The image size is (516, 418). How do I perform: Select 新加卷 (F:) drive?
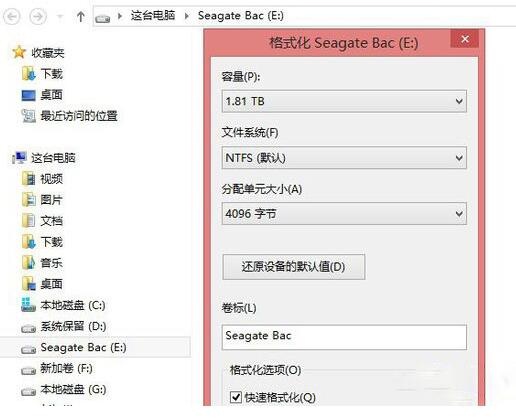[66, 368]
